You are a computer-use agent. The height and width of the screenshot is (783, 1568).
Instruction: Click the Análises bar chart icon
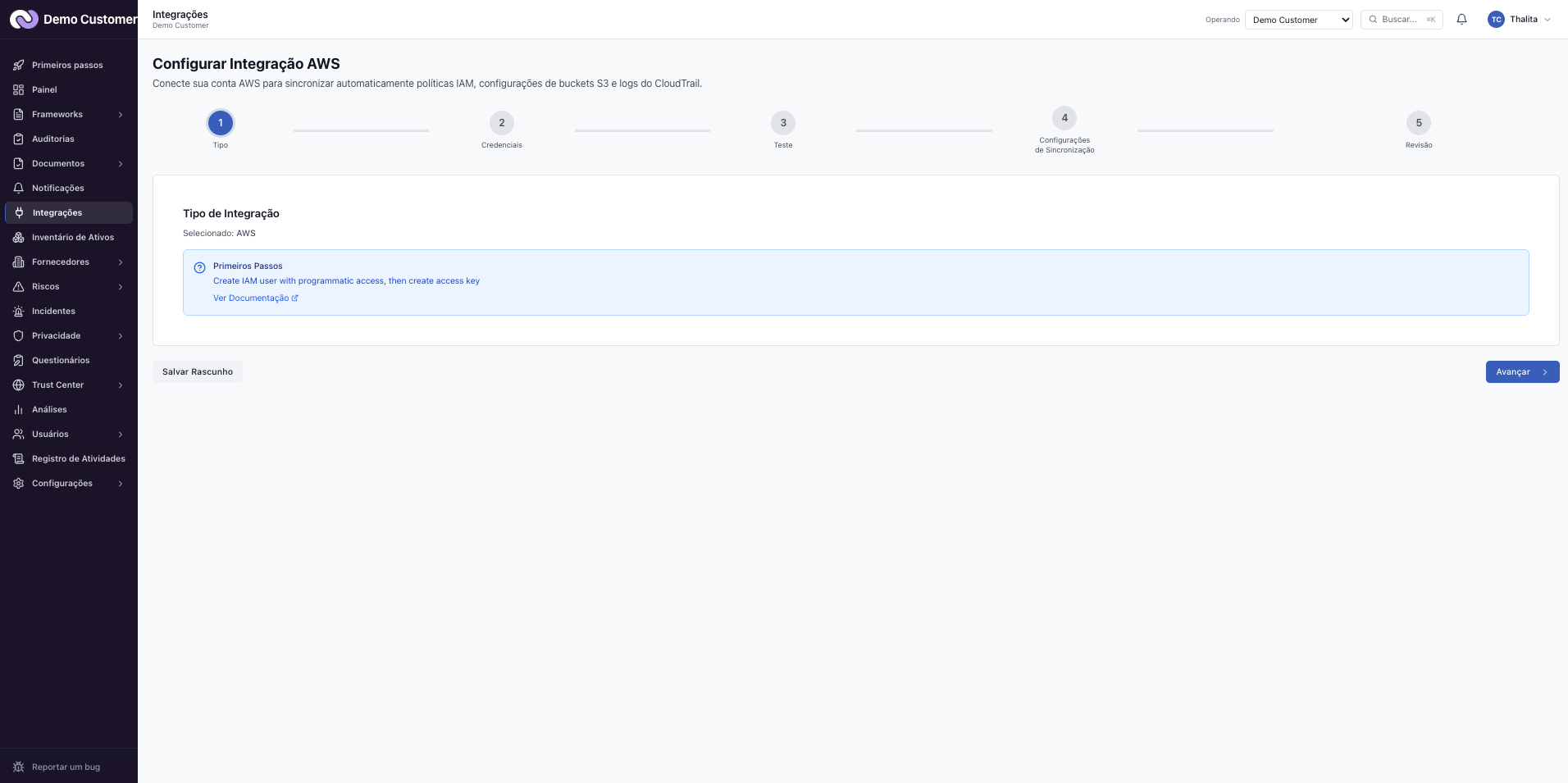coord(18,409)
